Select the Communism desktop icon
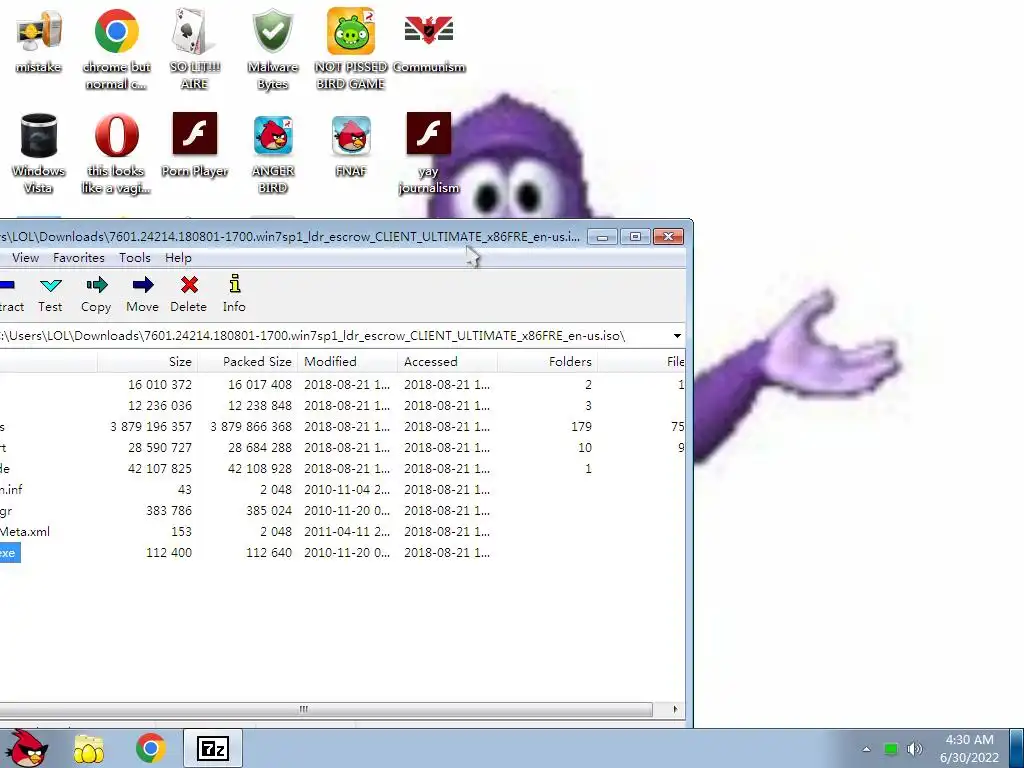 pyautogui.click(x=429, y=40)
